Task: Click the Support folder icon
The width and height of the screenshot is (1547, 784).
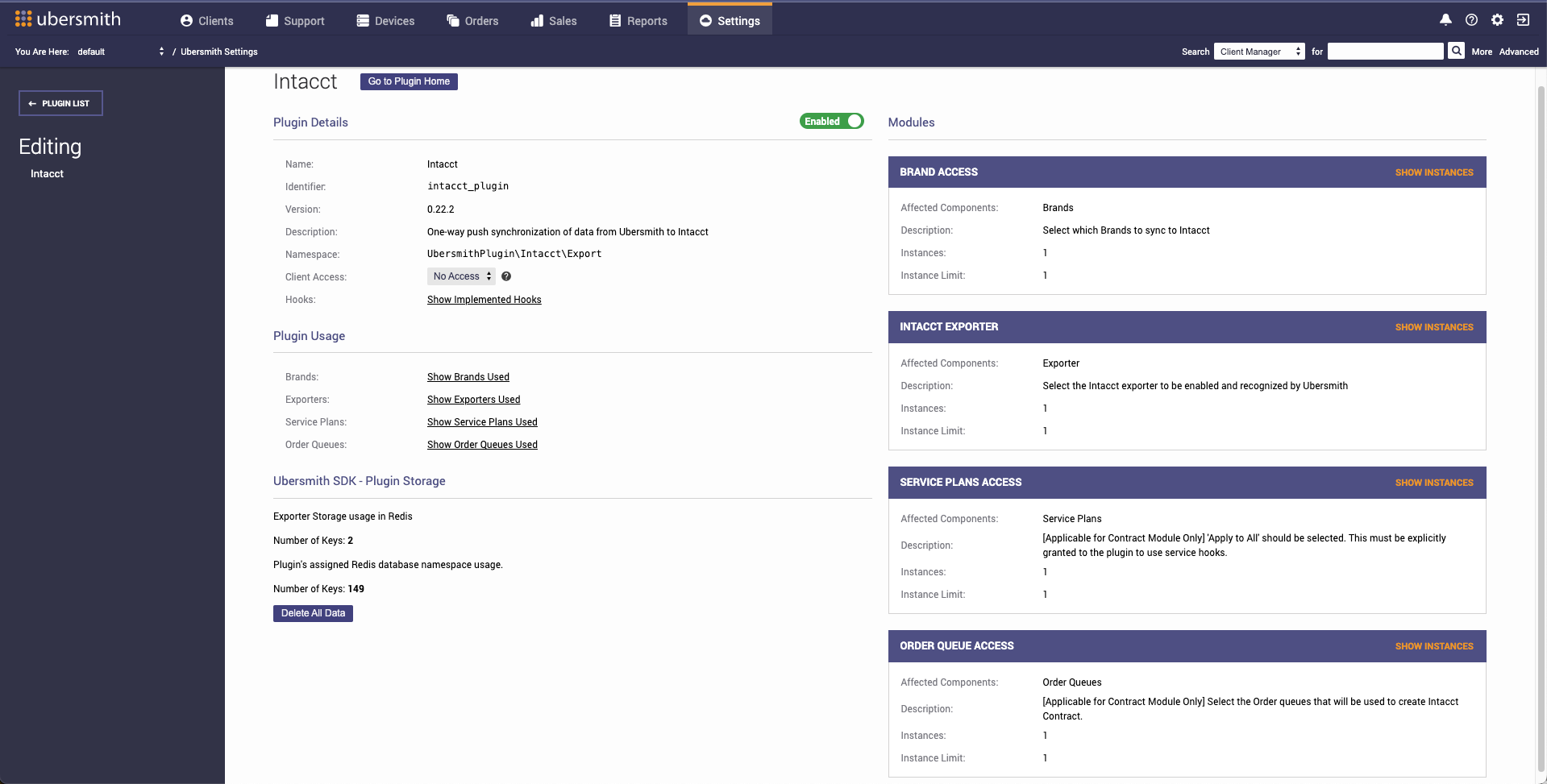Action: click(x=272, y=21)
